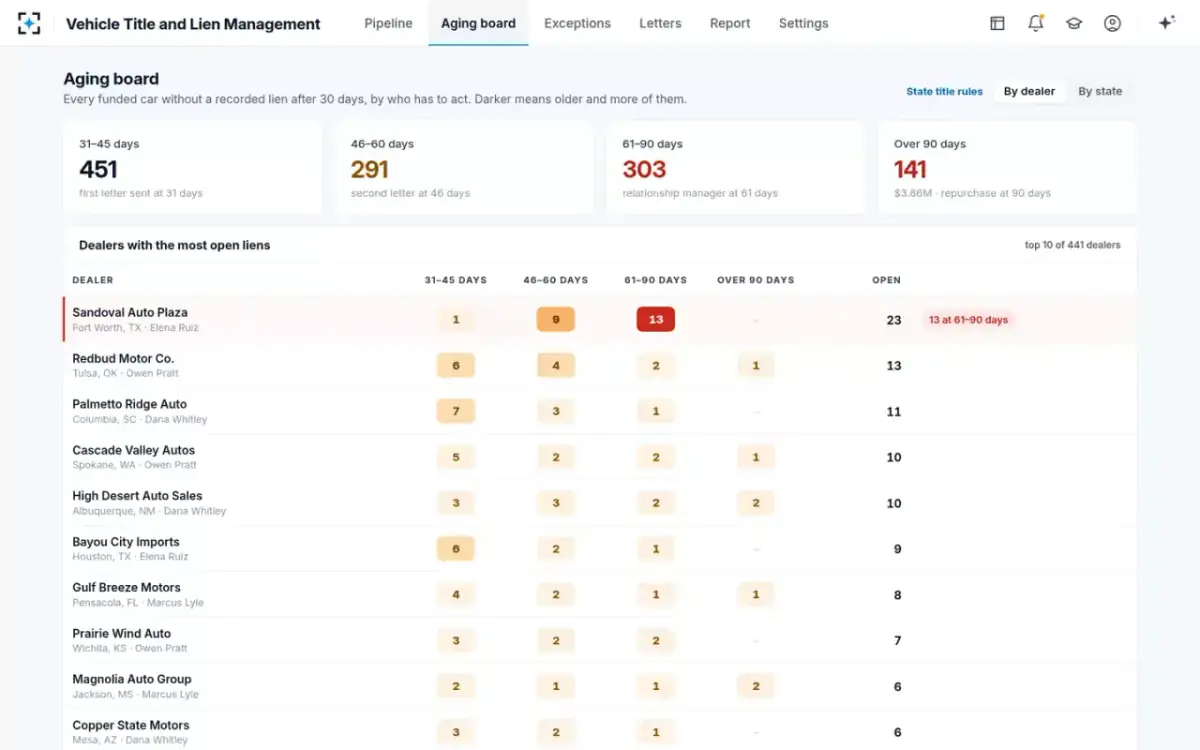Click Magnolia Auto Group's over 90 days cell

756,686
